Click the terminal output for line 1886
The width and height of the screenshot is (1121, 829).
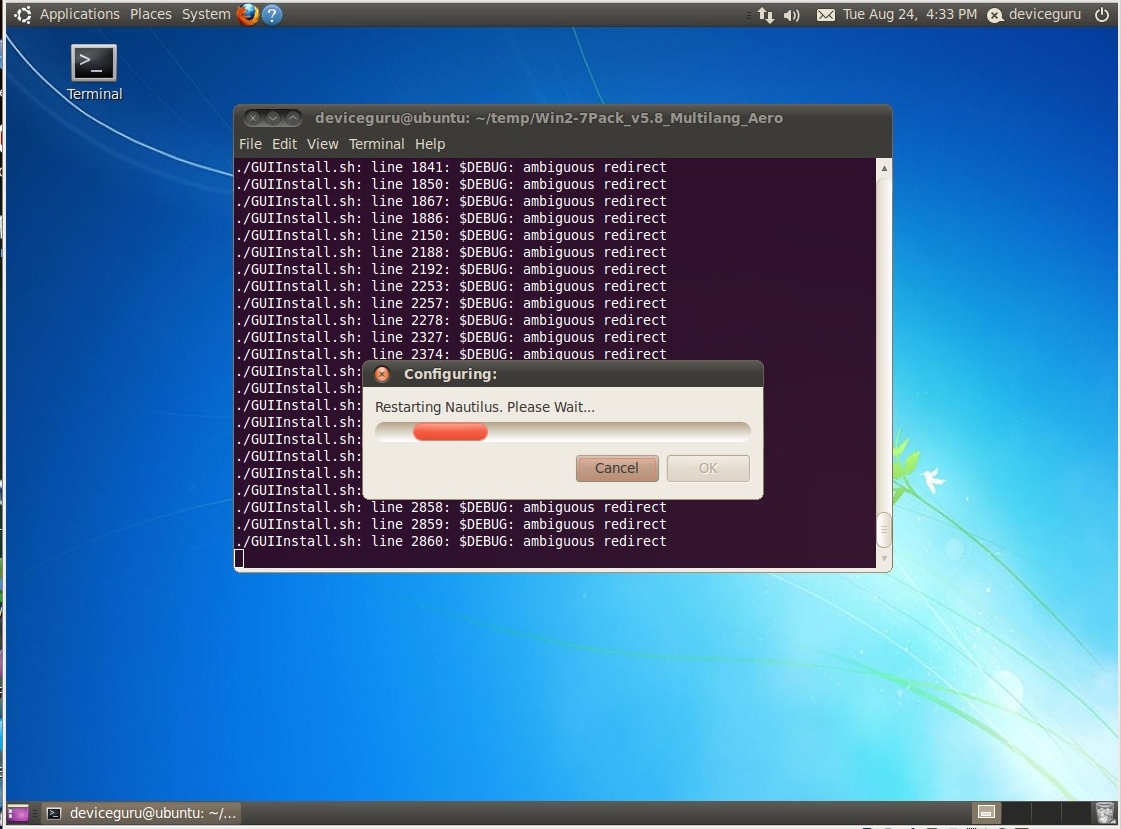pos(451,219)
